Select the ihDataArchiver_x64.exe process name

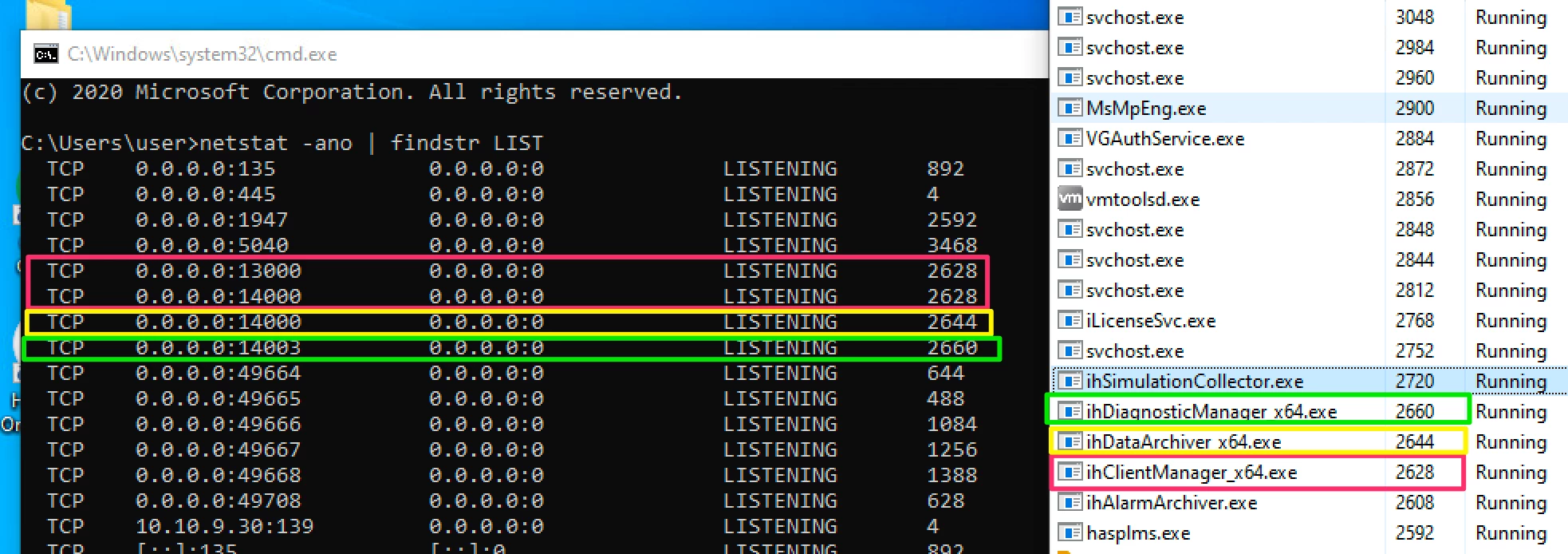click(1183, 442)
